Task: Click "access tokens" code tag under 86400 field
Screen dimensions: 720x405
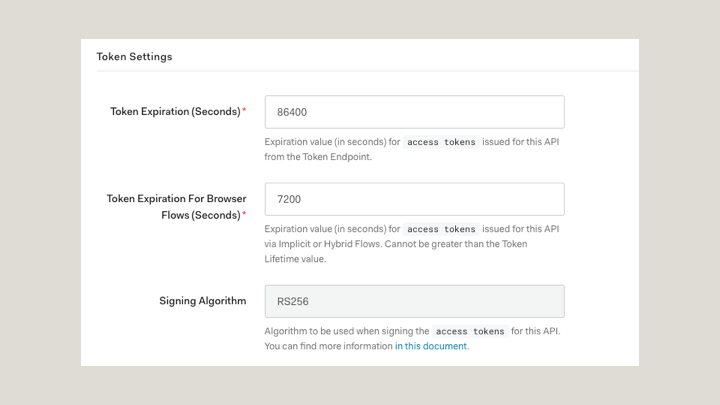Action: coord(441,143)
